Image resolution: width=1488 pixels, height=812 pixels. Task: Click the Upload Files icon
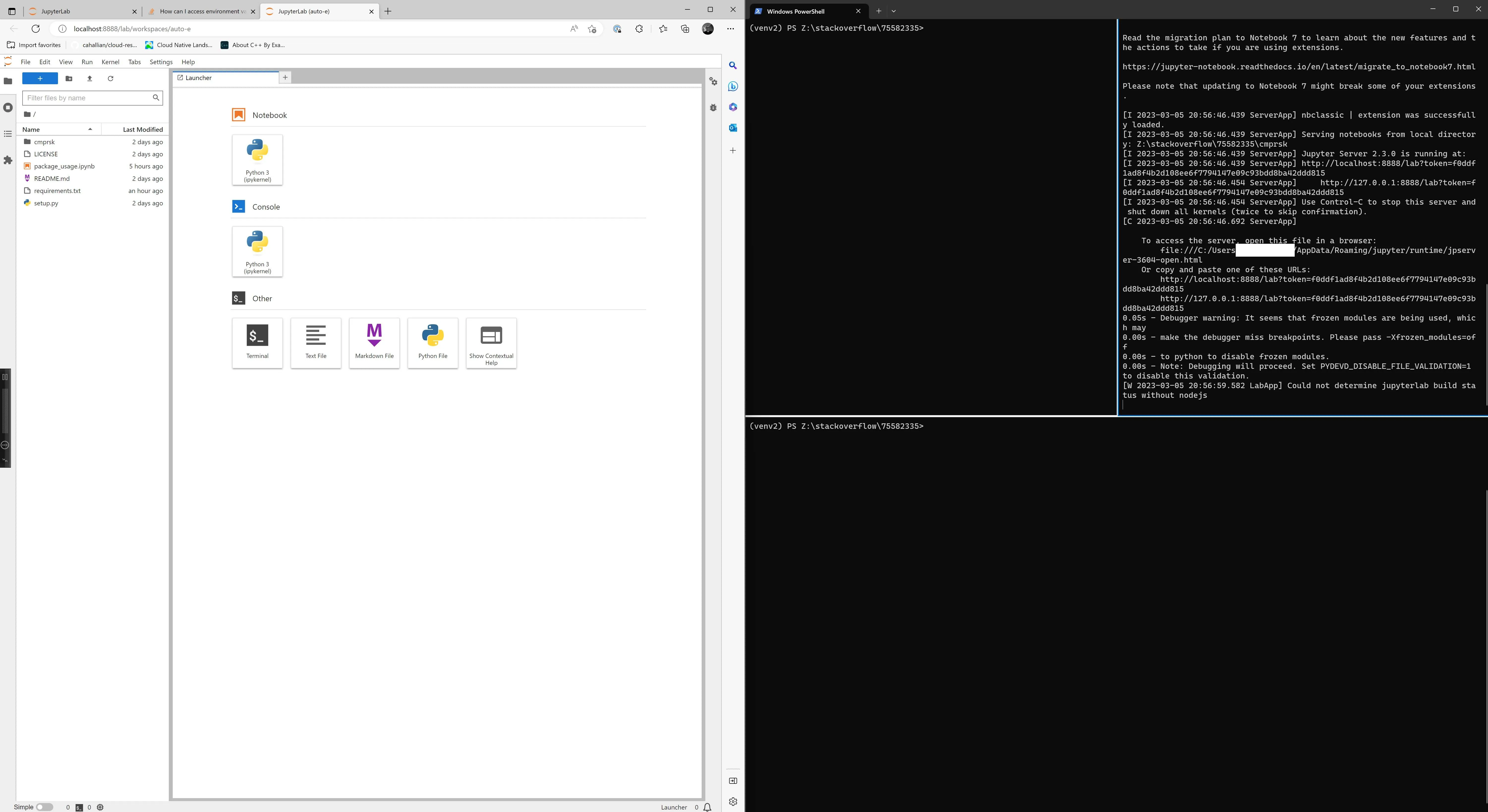(89, 79)
